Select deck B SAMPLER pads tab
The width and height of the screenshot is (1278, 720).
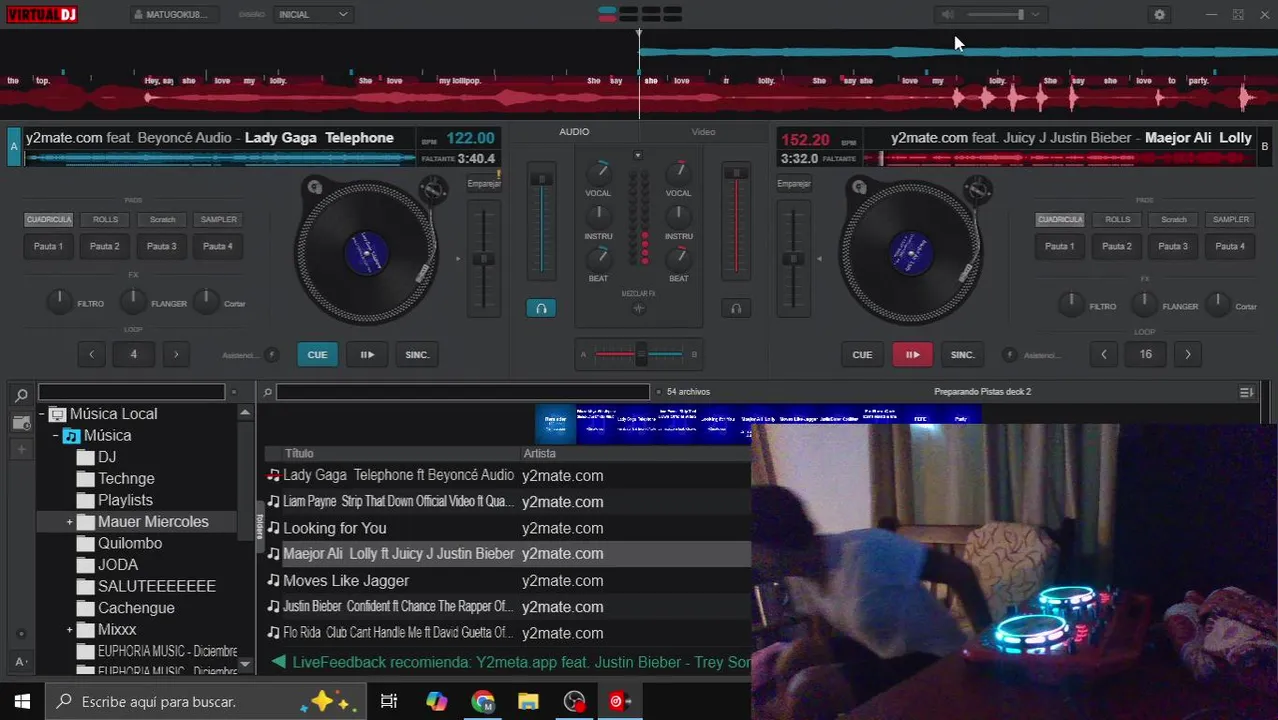coord(1231,220)
